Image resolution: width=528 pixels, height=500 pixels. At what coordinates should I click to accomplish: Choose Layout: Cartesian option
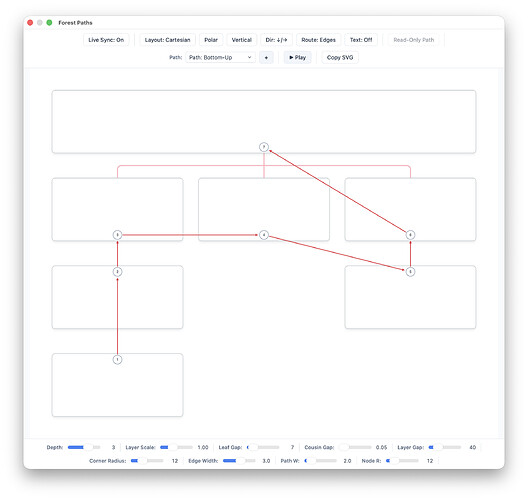tap(167, 40)
